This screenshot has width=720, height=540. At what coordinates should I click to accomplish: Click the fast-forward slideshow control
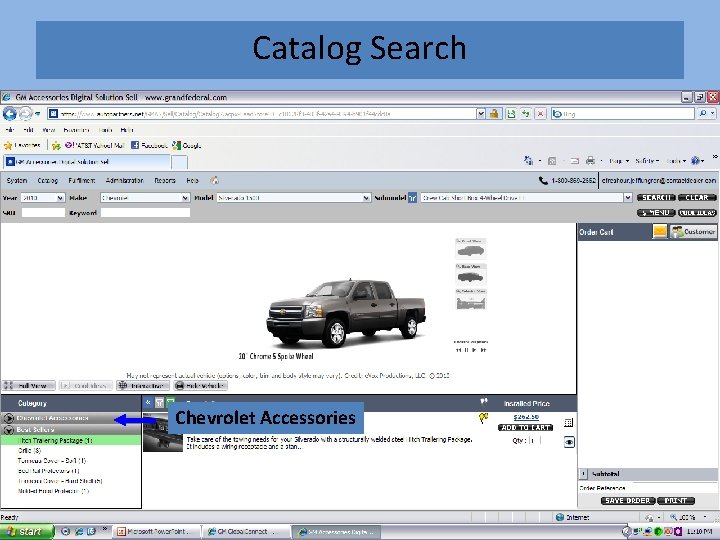[483, 350]
